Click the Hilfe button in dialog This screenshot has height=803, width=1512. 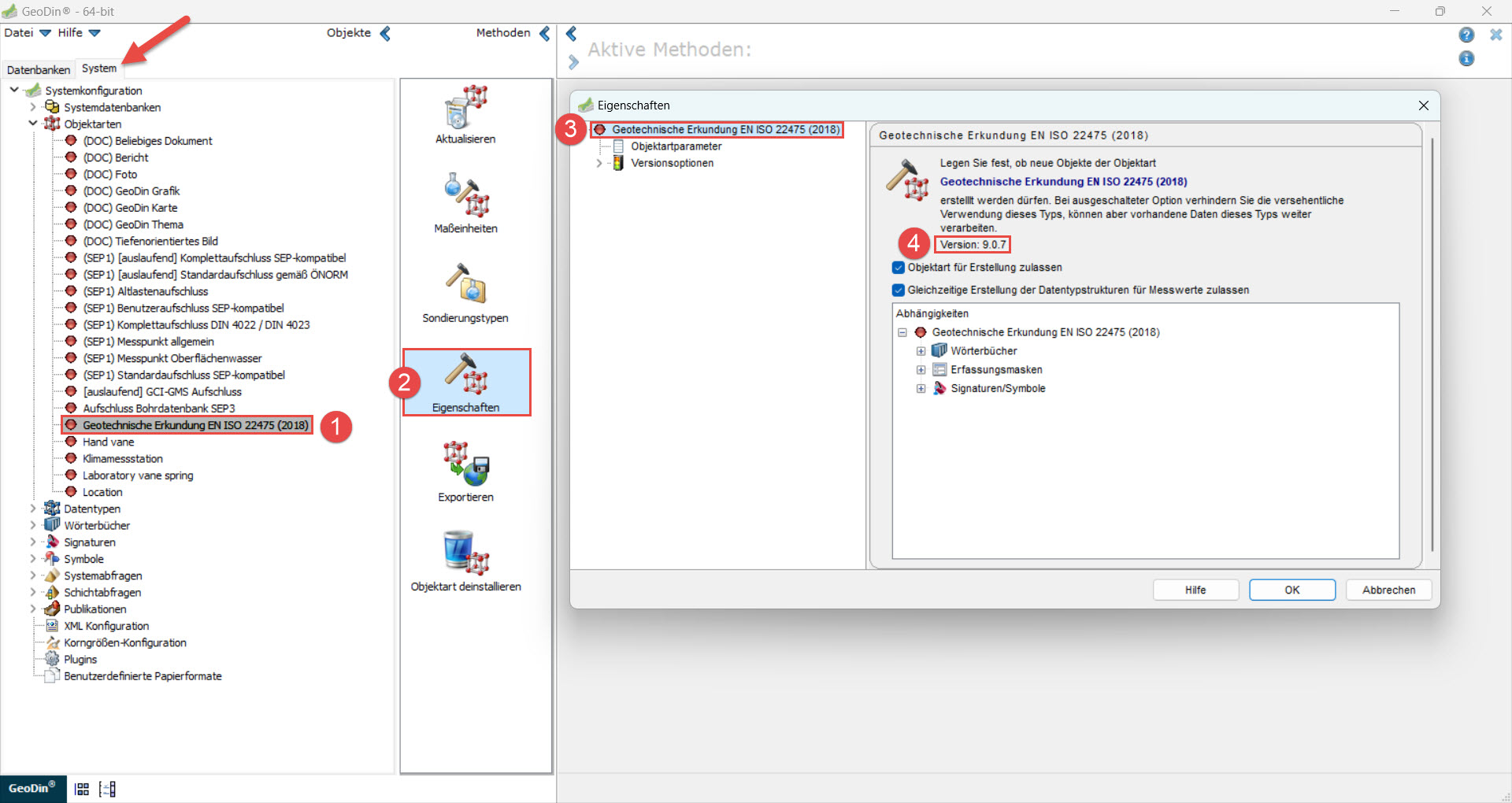point(1195,590)
